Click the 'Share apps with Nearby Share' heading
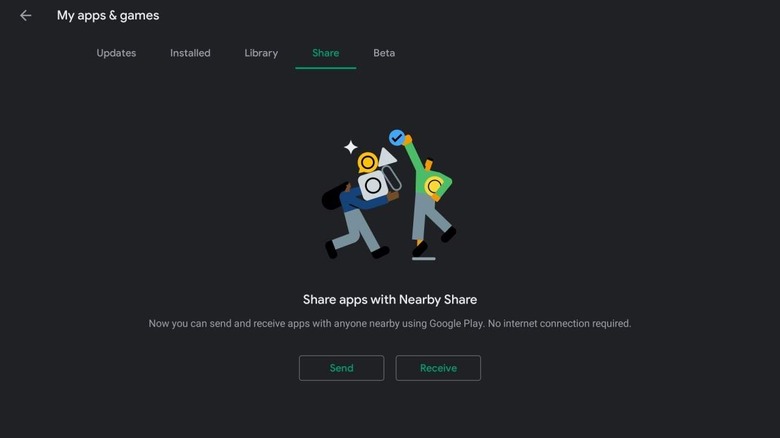The width and height of the screenshot is (780, 438). pos(390,299)
